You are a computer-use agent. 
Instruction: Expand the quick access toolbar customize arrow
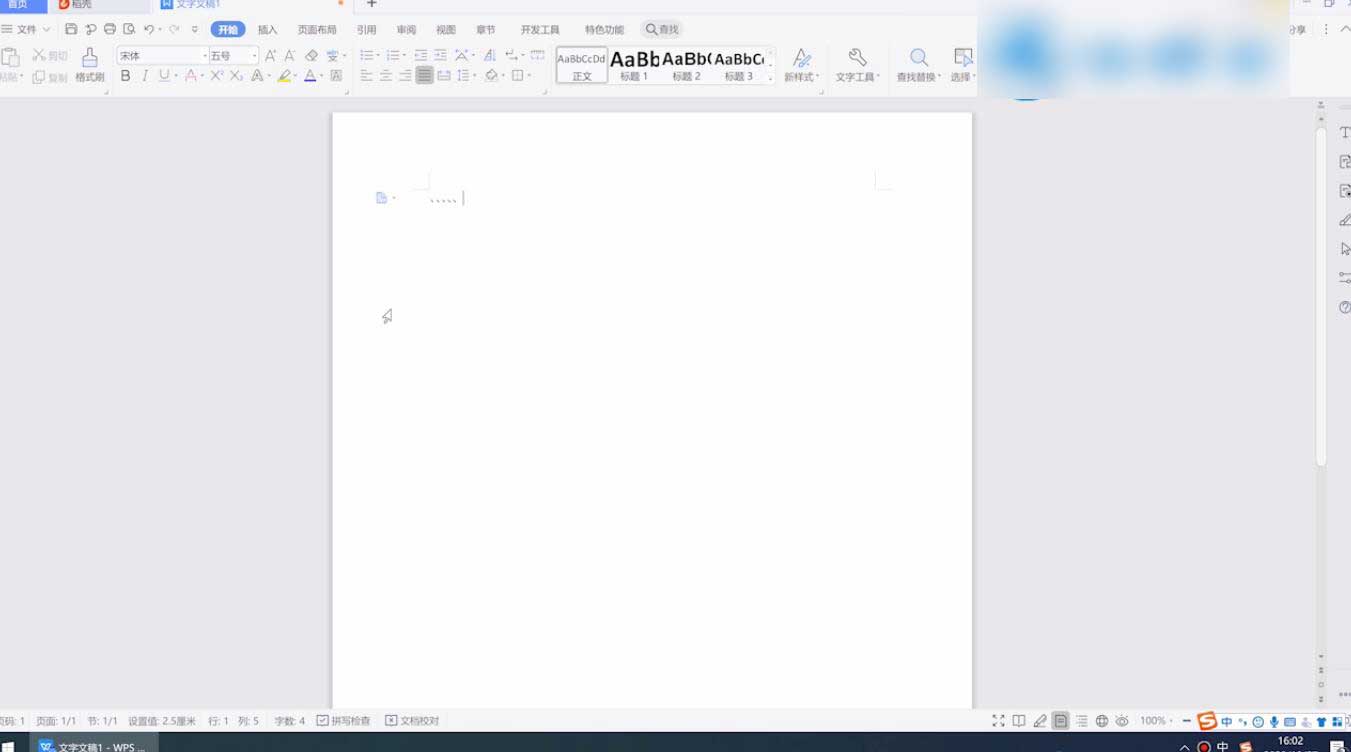(x=195, y=30)
